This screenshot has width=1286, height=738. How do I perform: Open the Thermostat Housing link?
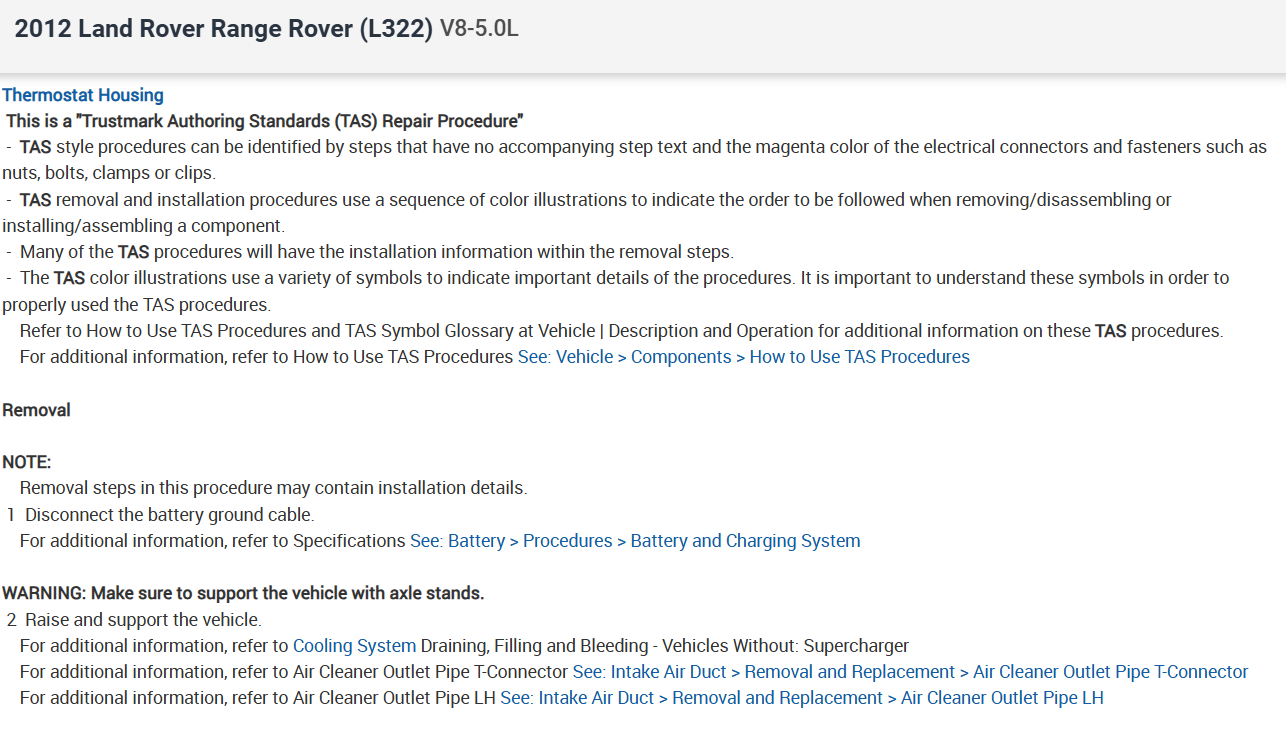[x=83, y=96]
